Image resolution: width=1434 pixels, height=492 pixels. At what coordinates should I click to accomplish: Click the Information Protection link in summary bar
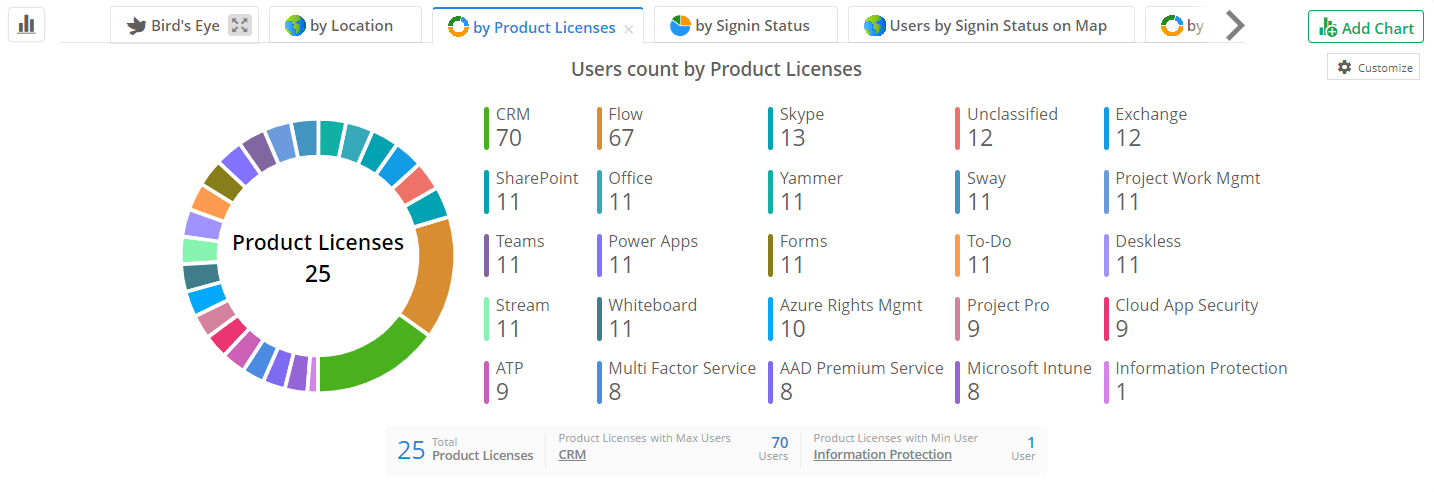[882, 455]
